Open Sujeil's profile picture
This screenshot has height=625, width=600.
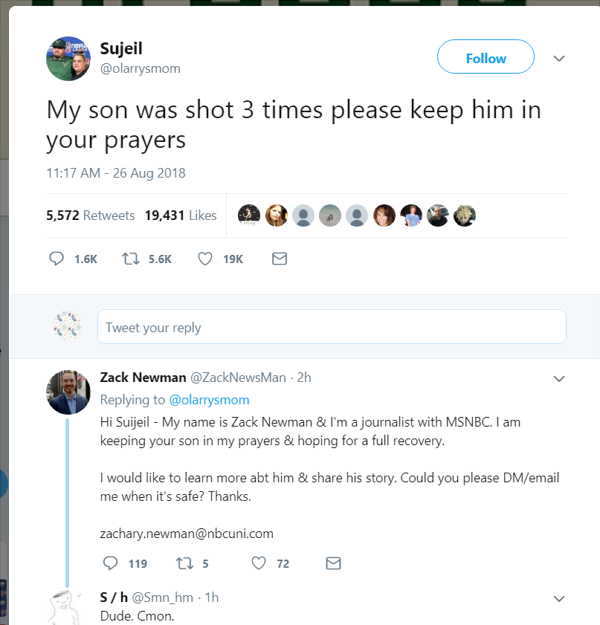click(68, 59)
